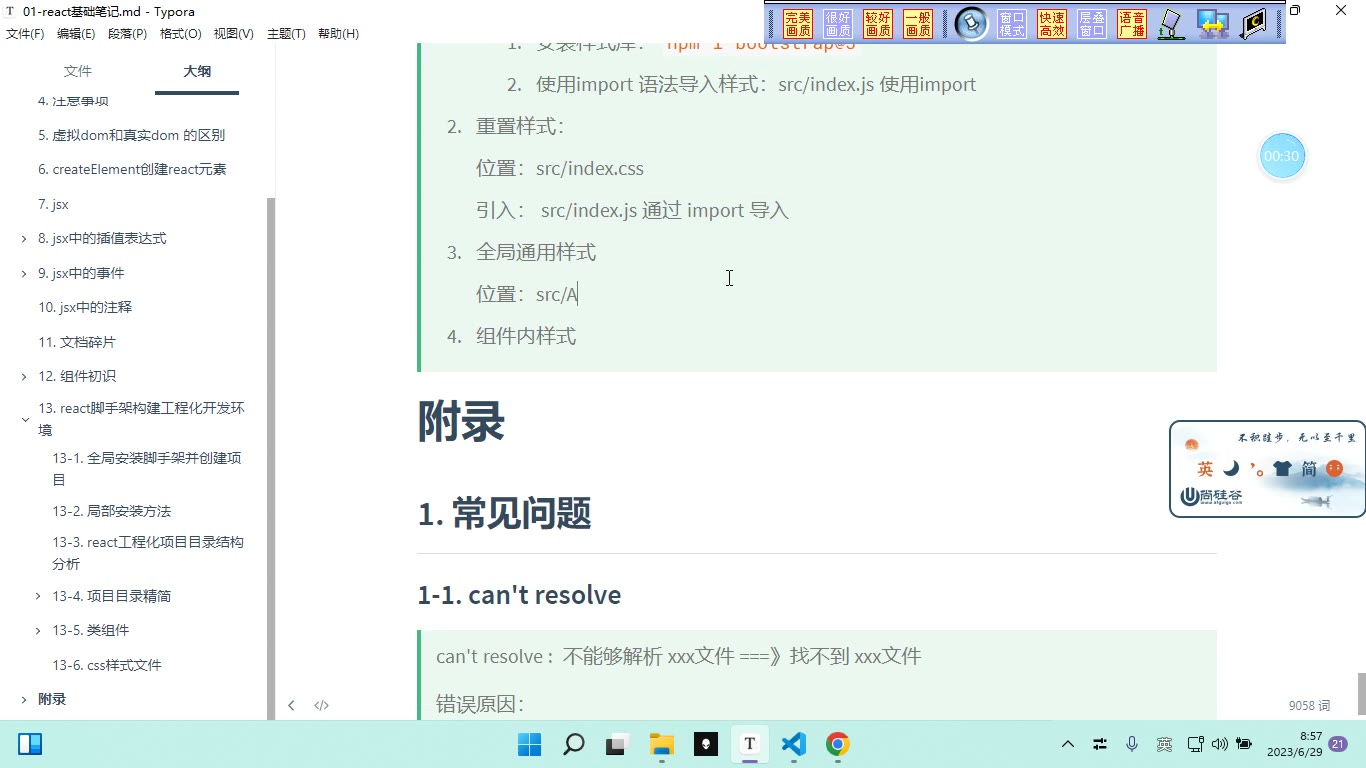Enable 快速高效 mode in remote toolbar
Viewport: 1366px width, 768px height.
point(1052,24)
